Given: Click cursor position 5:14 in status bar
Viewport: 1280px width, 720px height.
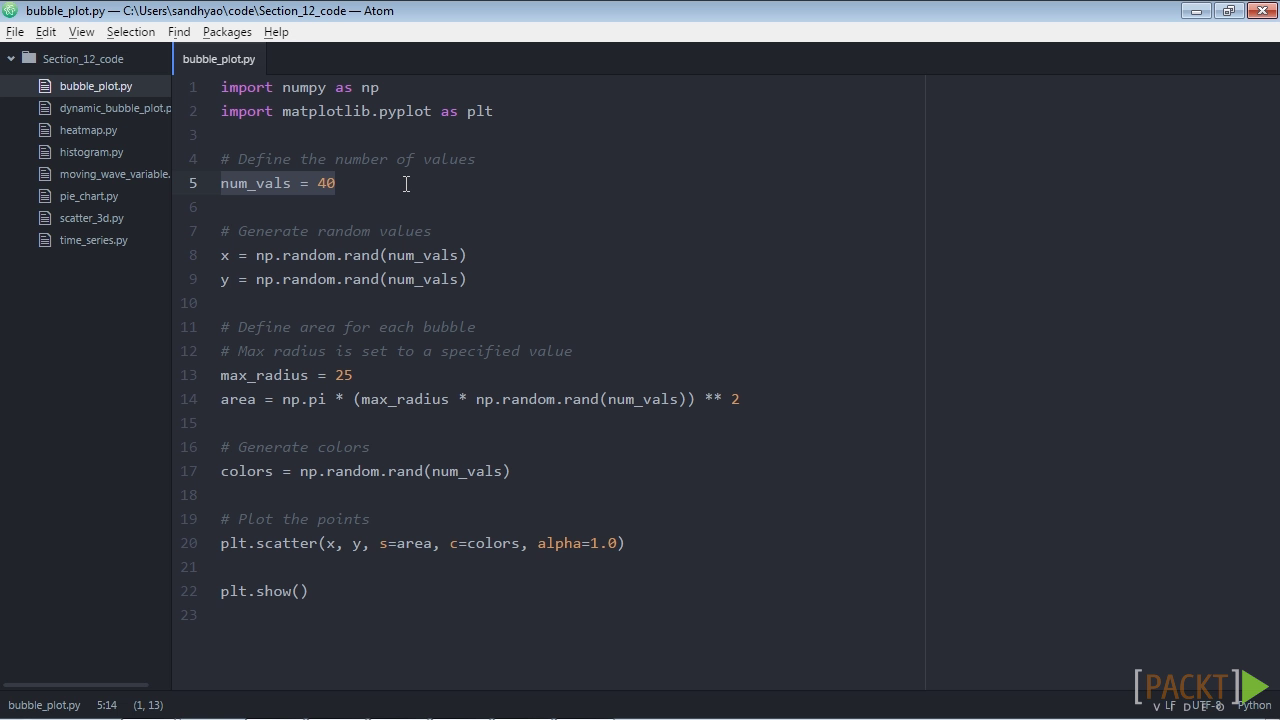Looking at the screenshot, I should click(107, 705).
